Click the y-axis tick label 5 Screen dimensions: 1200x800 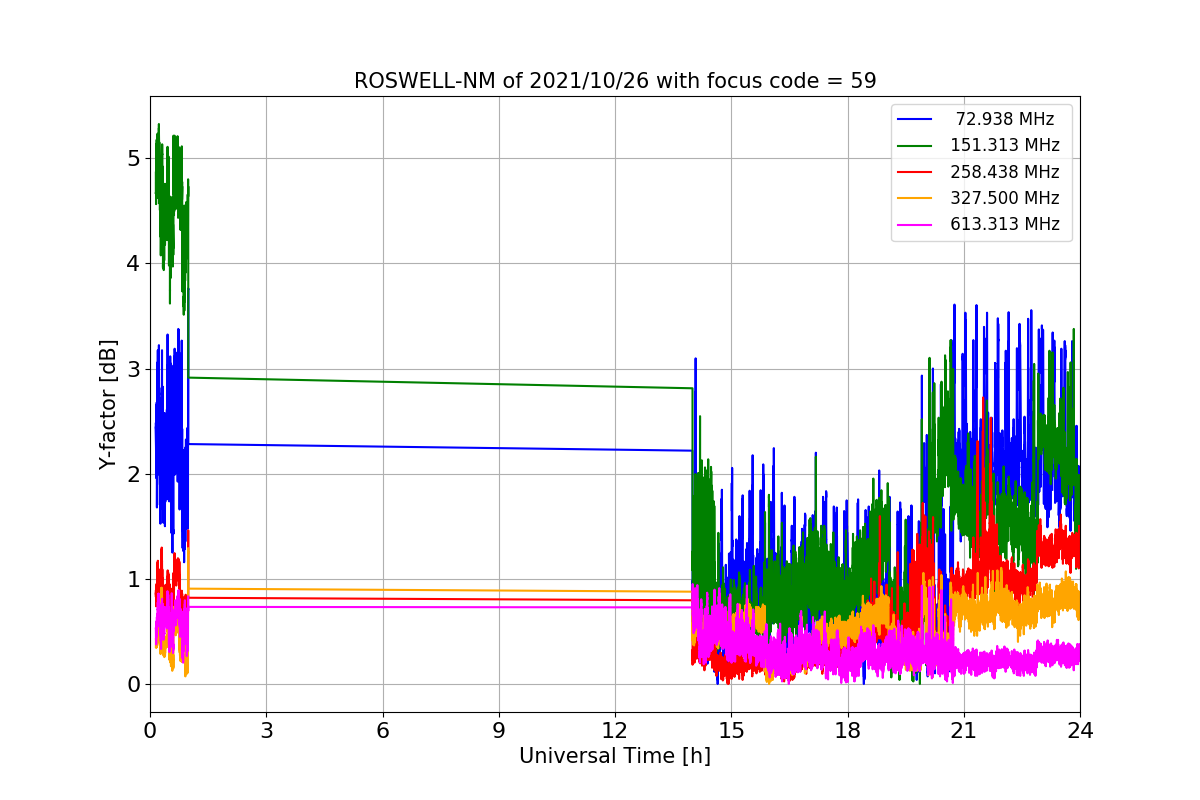tap(133, 158)
